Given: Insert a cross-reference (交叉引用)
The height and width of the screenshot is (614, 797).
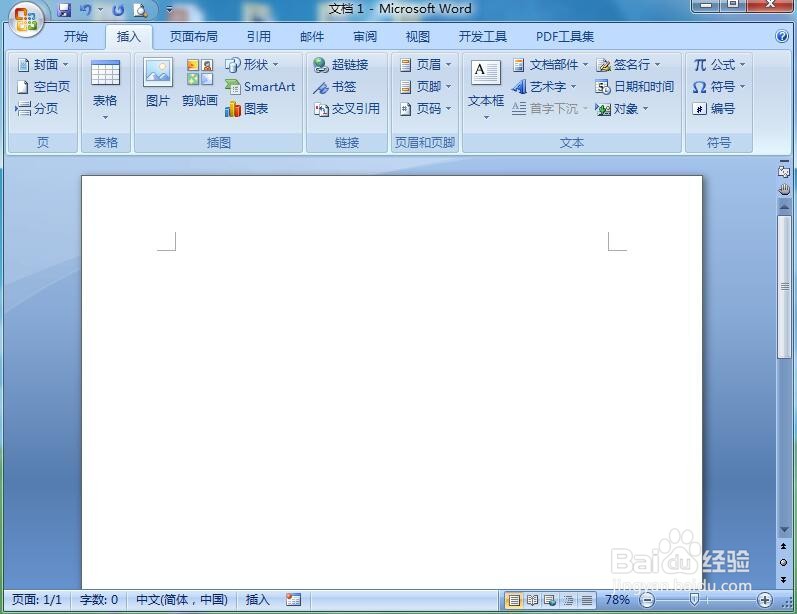Looking at the screenshot, I should 347,108.
